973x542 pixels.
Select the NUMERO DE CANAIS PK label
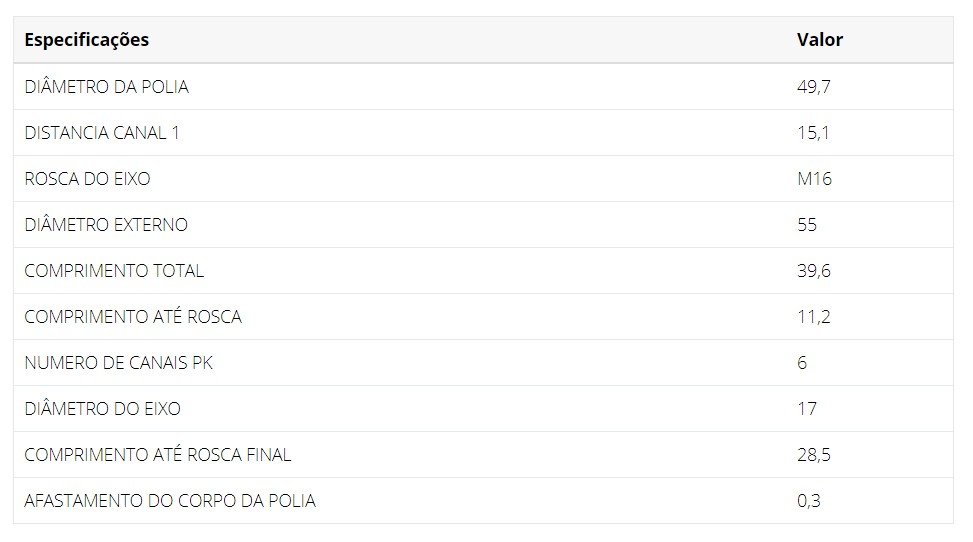[119, 363]
